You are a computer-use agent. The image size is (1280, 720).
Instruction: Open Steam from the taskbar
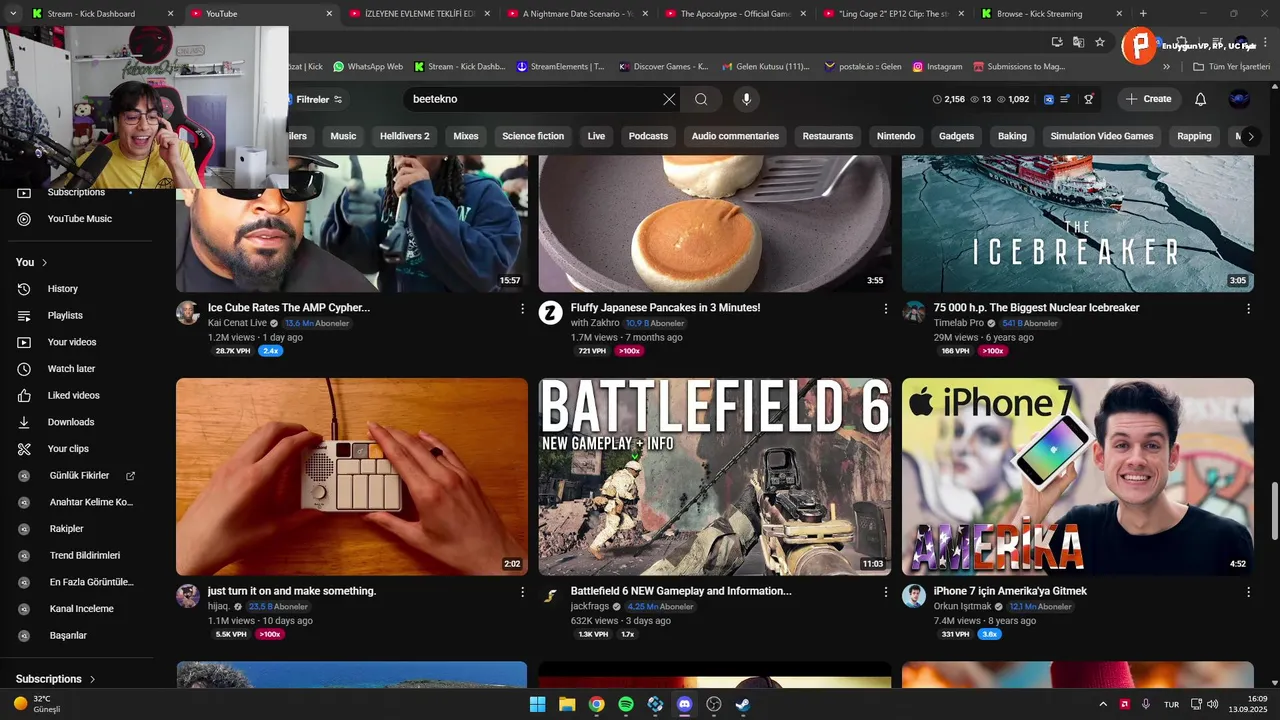click(x=743, y=704)
